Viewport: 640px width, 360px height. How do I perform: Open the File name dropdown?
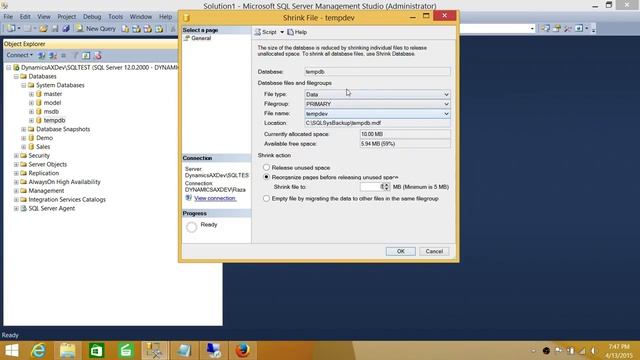click(377, 114)
